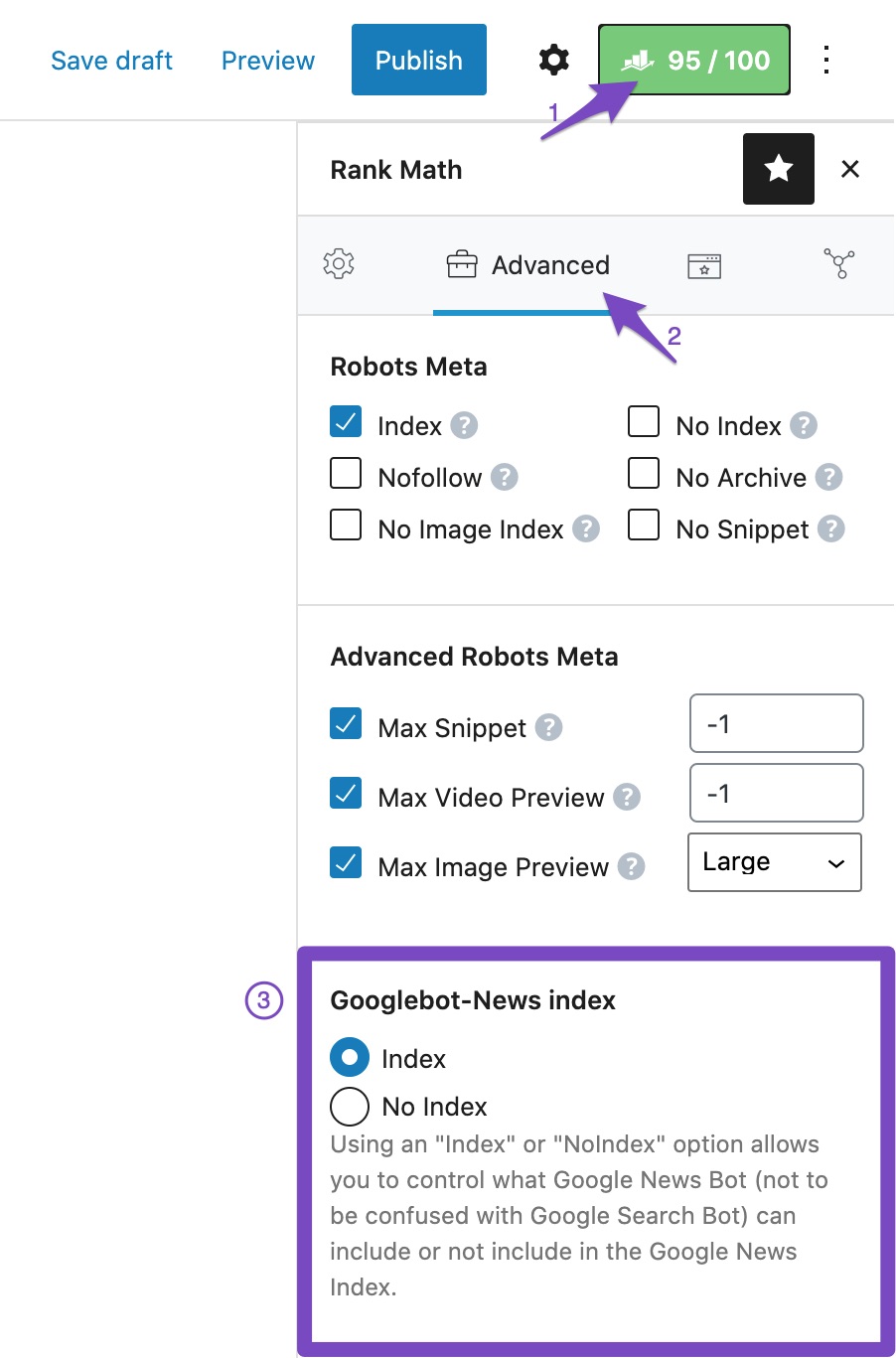Open the three-dot options menu

[x=826, y=60]
